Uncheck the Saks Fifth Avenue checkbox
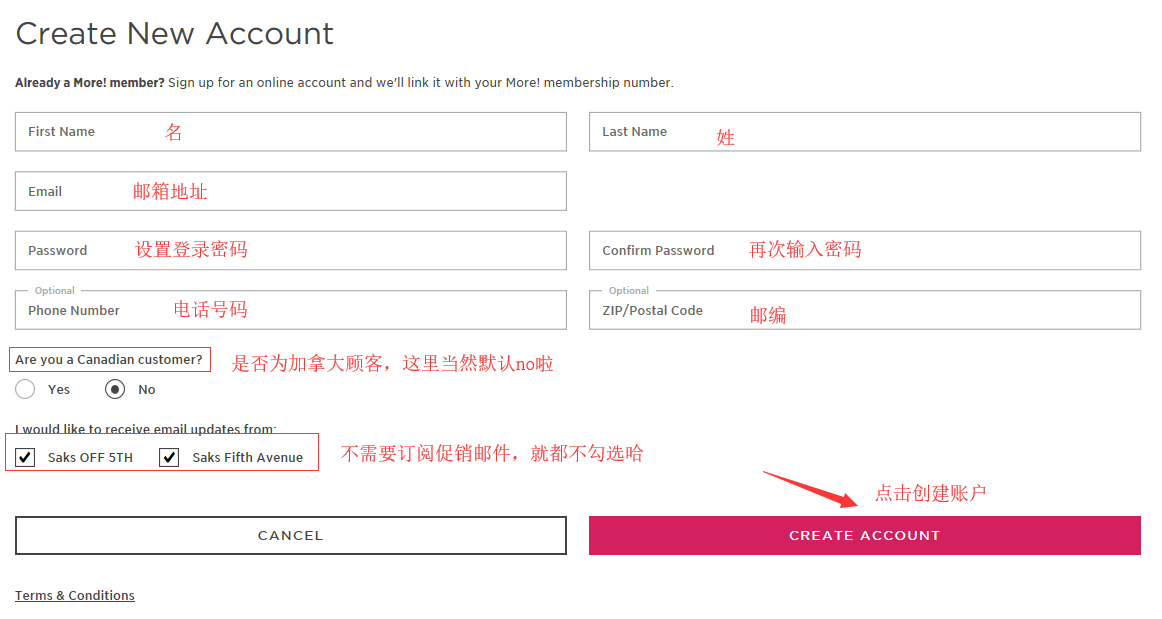1162x619 pixels. coord(170,457)
